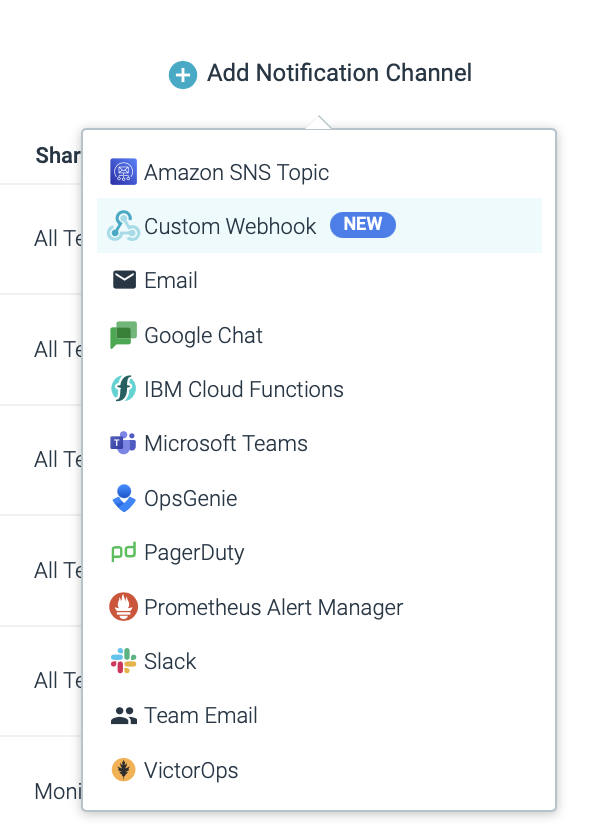604x840 pixels.
Task: Click the OpsGenie icon
Action: pyautogui.click(x=123, y=498)
